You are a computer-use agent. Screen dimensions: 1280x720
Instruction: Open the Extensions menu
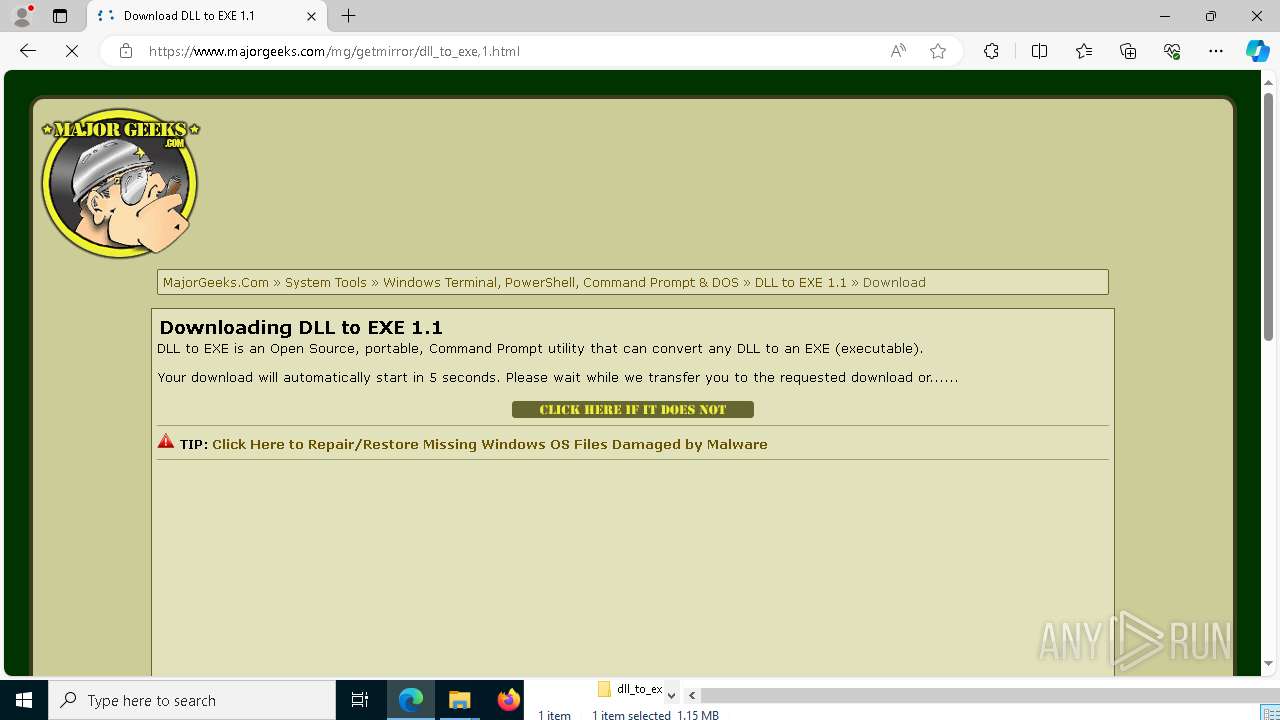click(x=991, y=51)
